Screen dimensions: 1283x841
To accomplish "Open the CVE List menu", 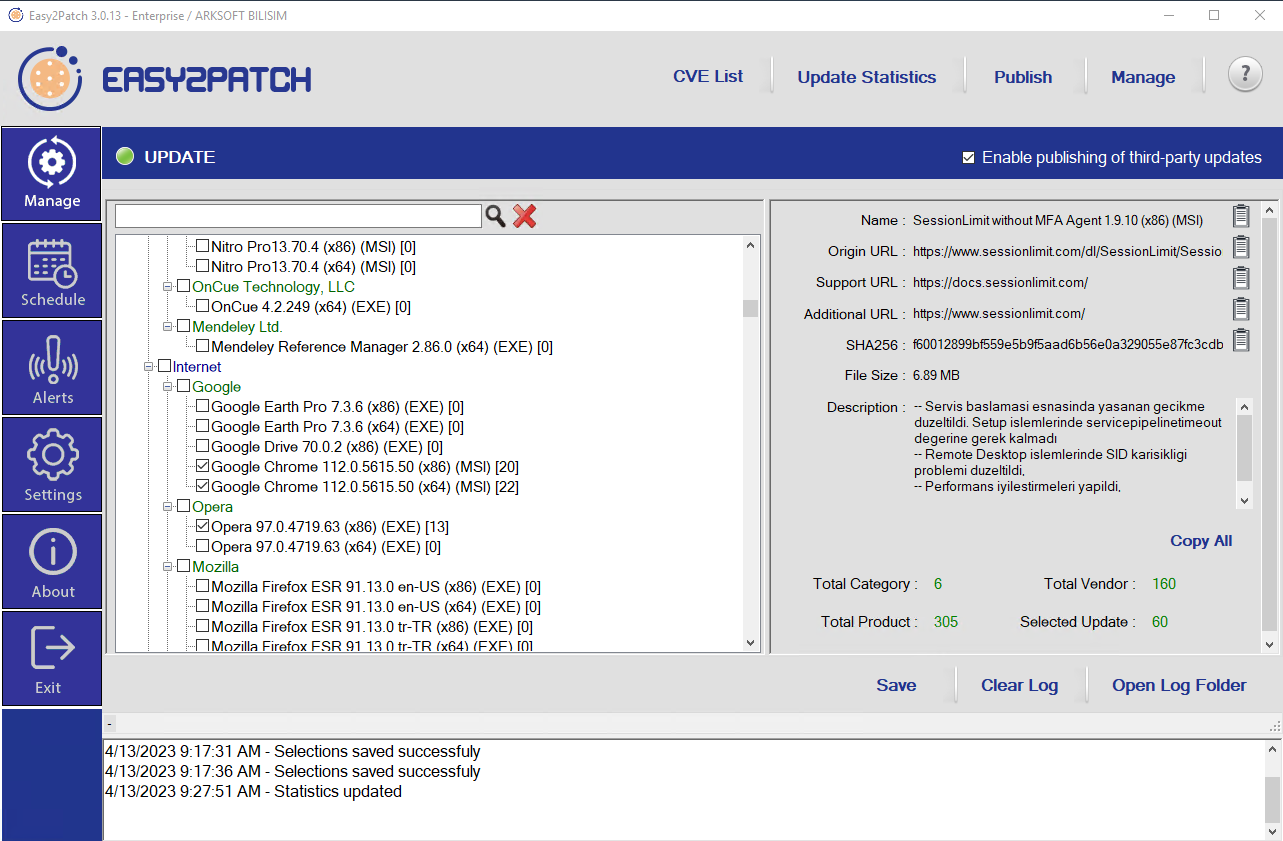I will [x=707, y=77].
